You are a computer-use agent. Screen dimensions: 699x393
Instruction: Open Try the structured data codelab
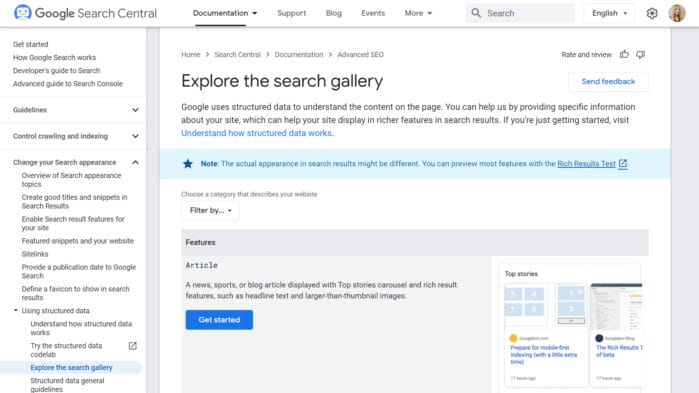[x=66, y=350]
